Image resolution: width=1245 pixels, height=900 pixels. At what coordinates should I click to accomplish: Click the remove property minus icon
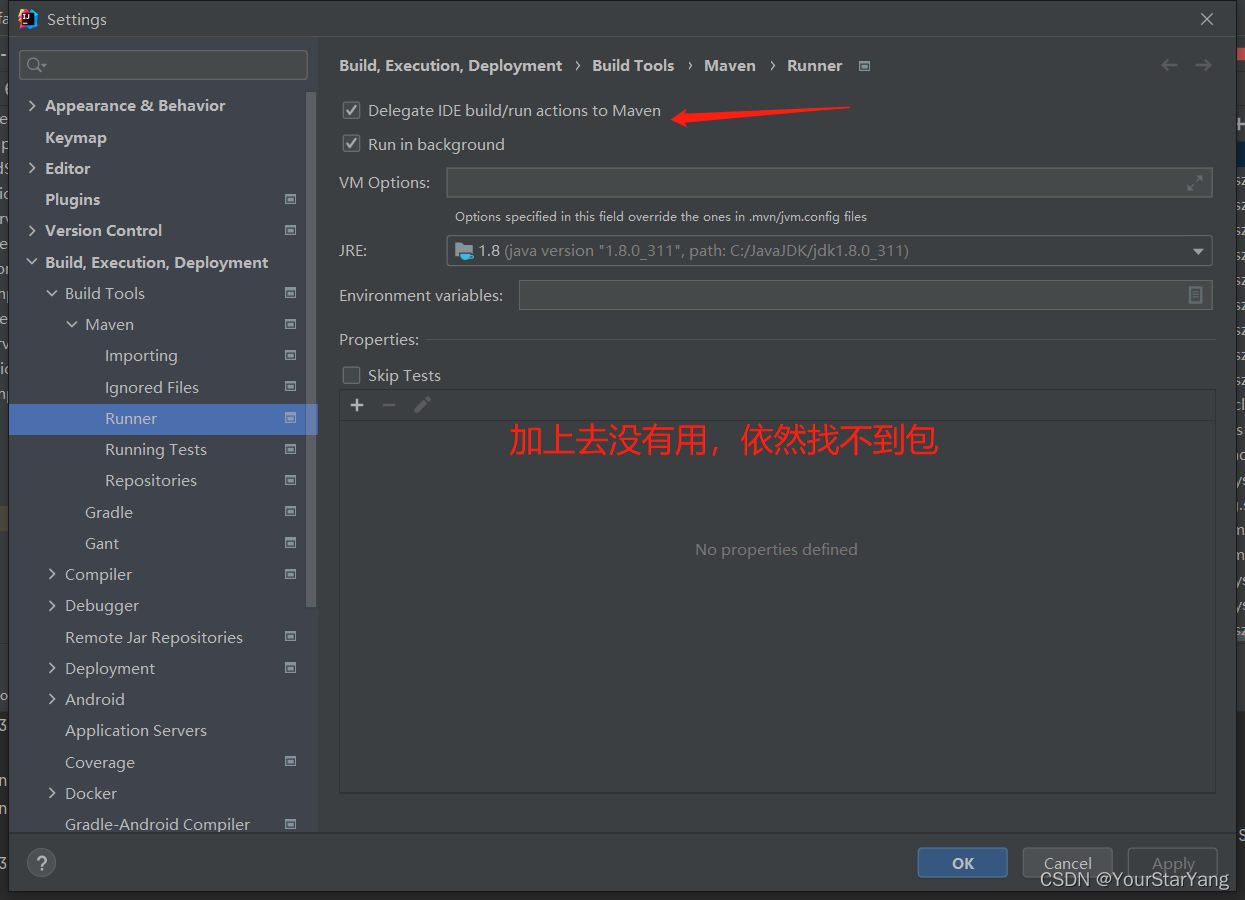coord(389,405)
